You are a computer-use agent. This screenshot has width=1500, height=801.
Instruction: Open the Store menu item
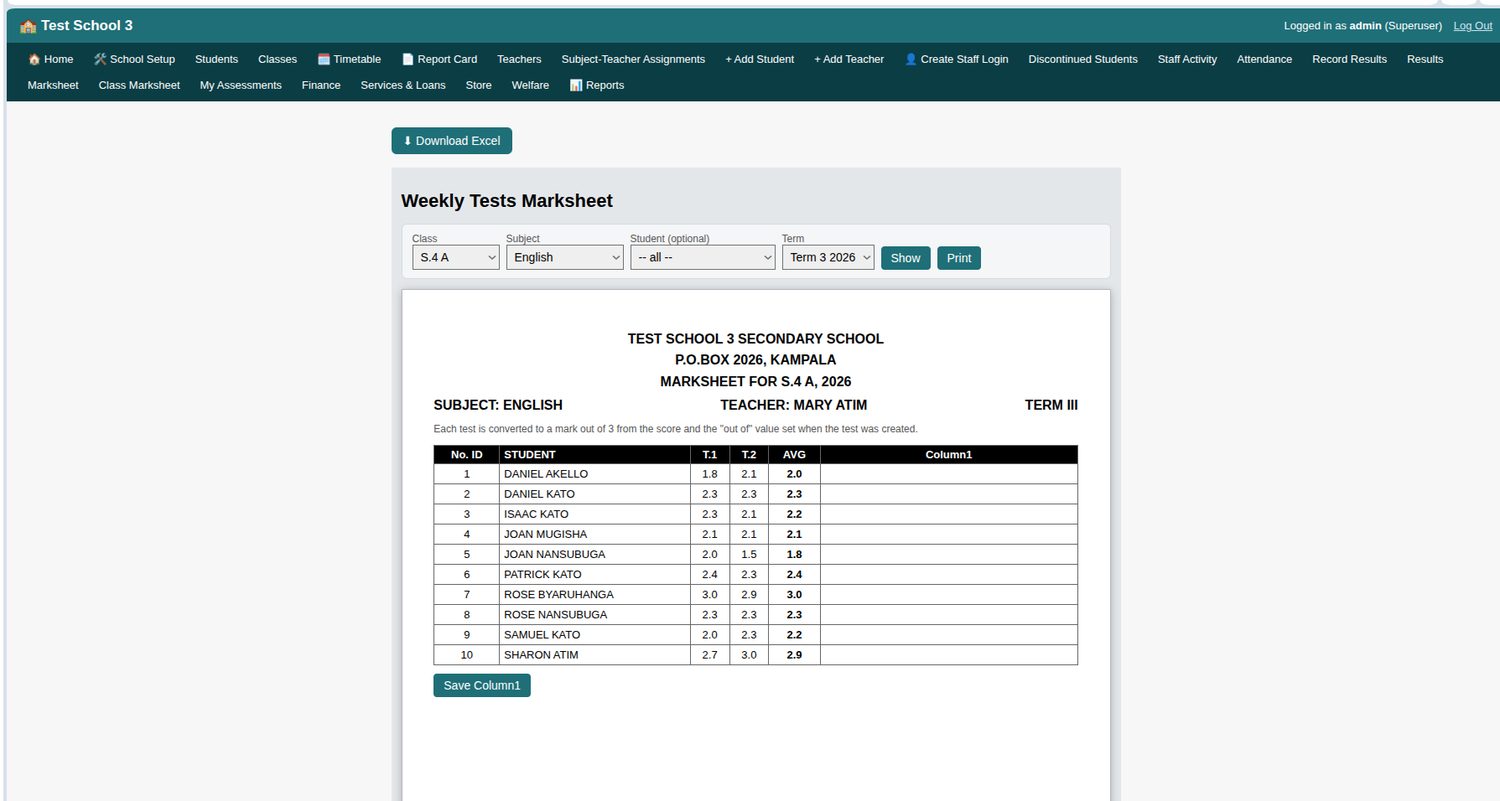point(479,85)
